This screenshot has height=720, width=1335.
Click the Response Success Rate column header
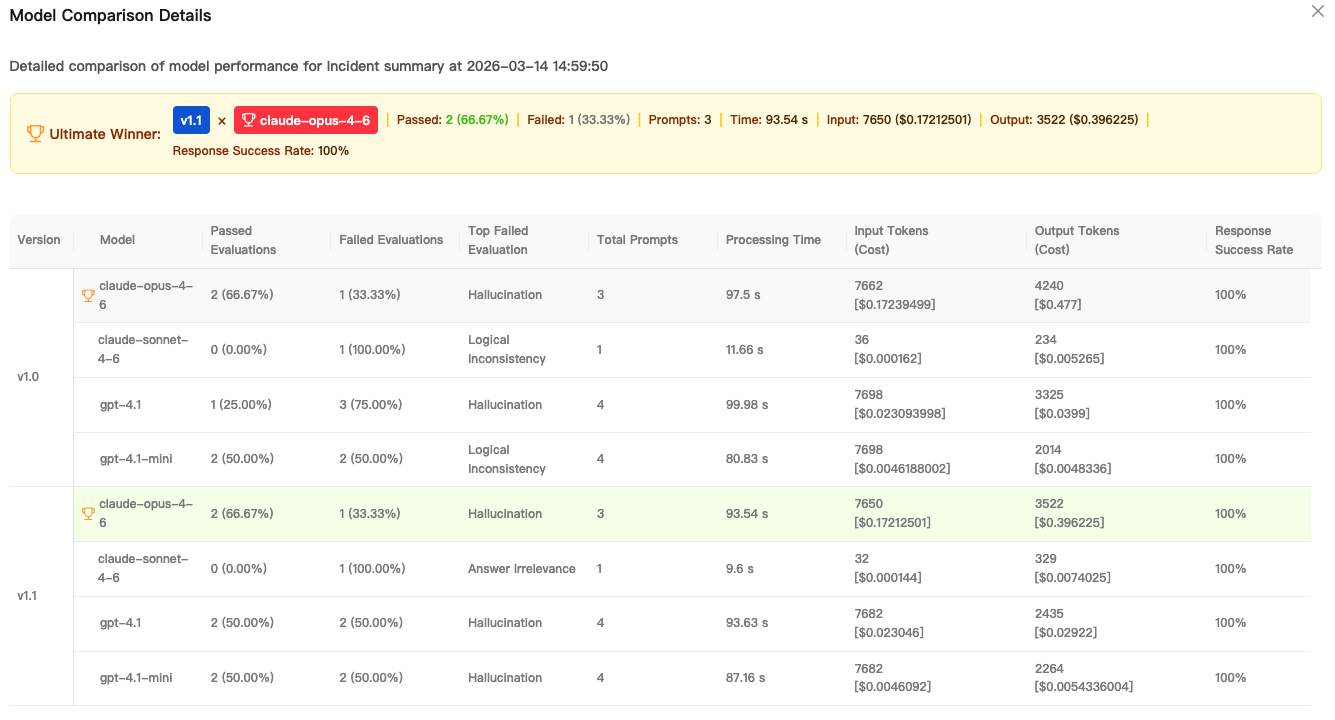pos(1254,240)
